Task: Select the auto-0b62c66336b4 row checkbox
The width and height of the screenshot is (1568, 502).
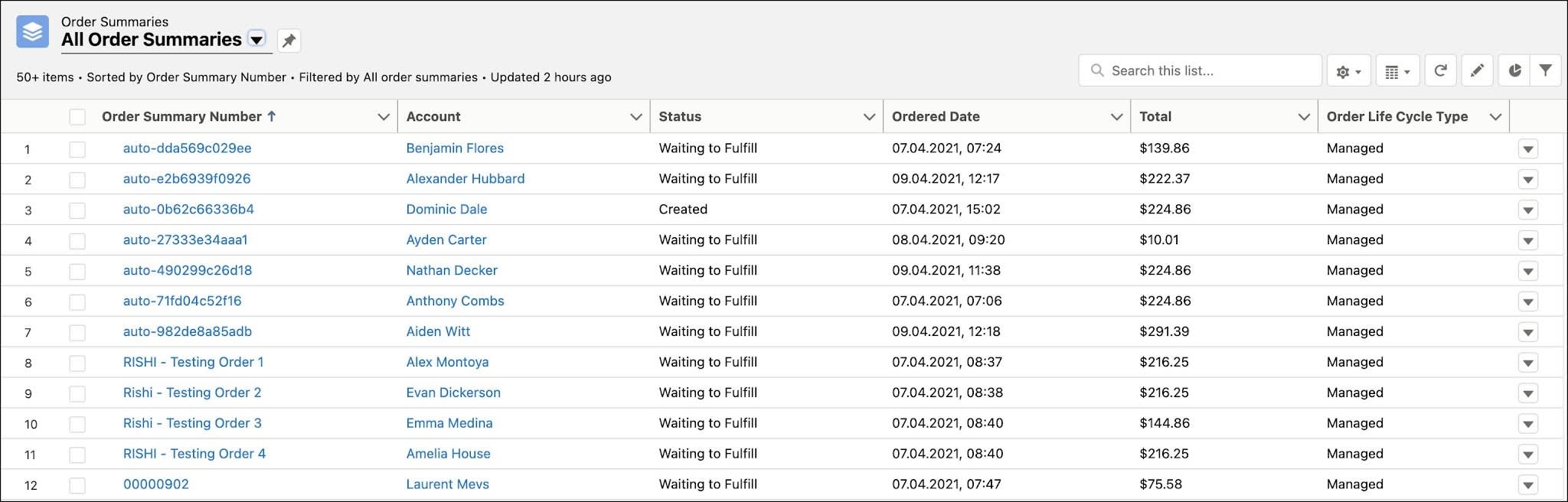Action: pos(77,210)
